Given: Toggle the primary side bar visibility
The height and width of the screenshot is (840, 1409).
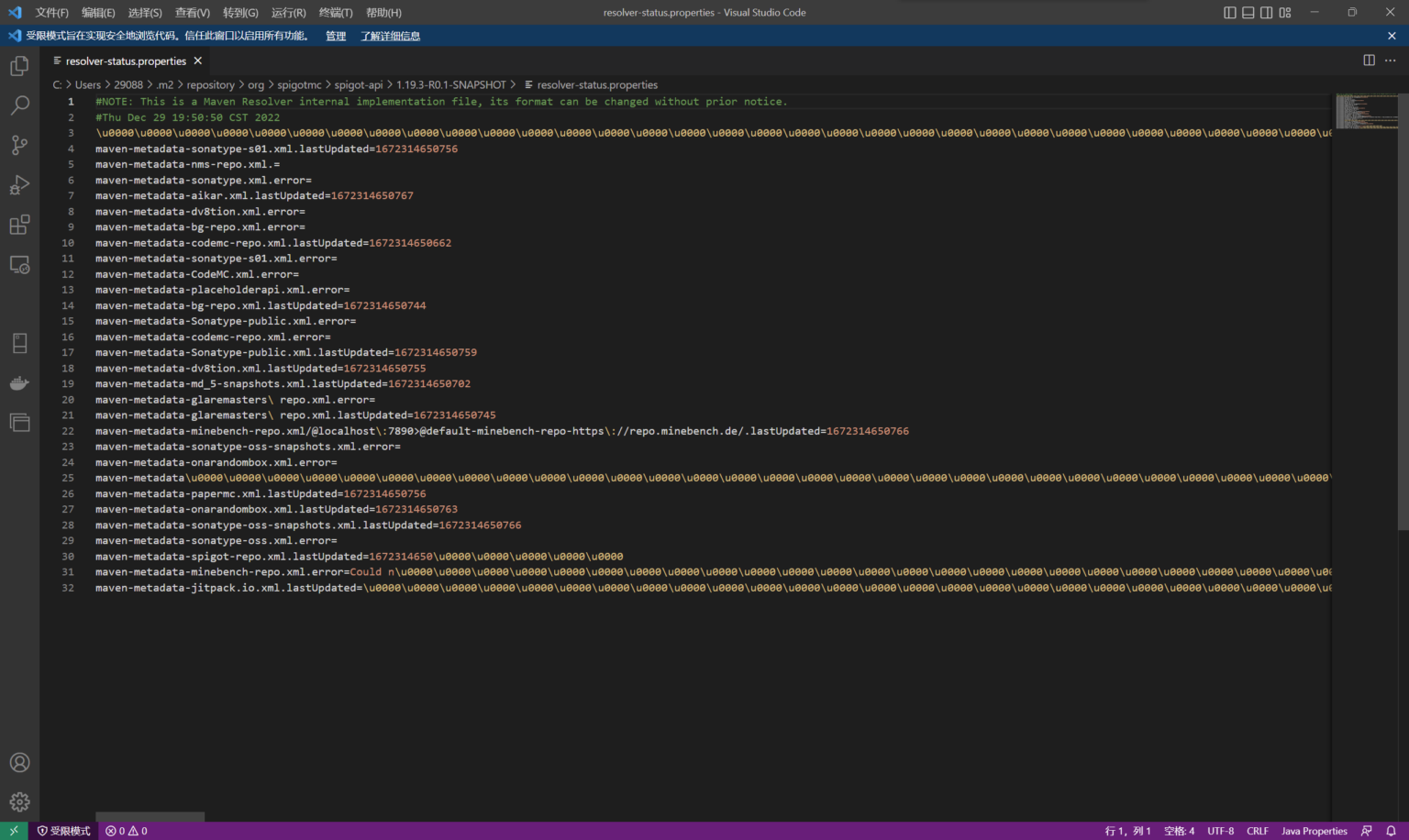Looking at the screenshot, I should pos(1229,12).
